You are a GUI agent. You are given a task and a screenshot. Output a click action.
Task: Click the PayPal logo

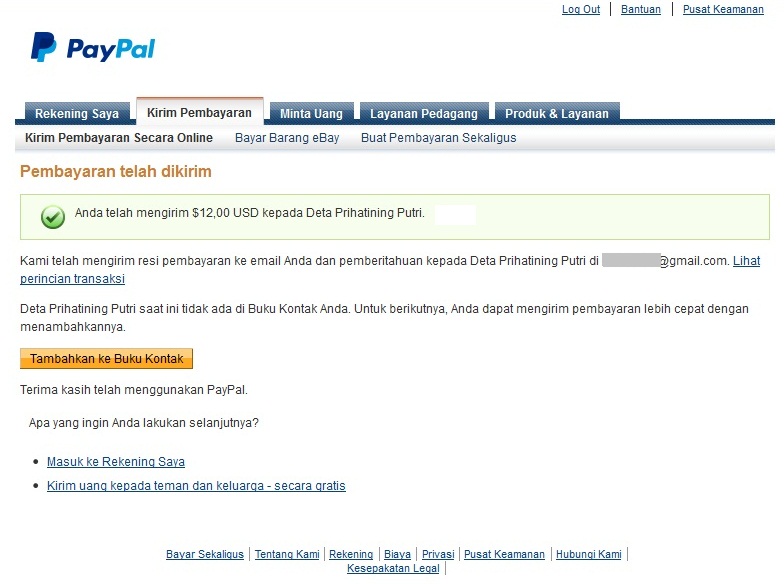93,48
